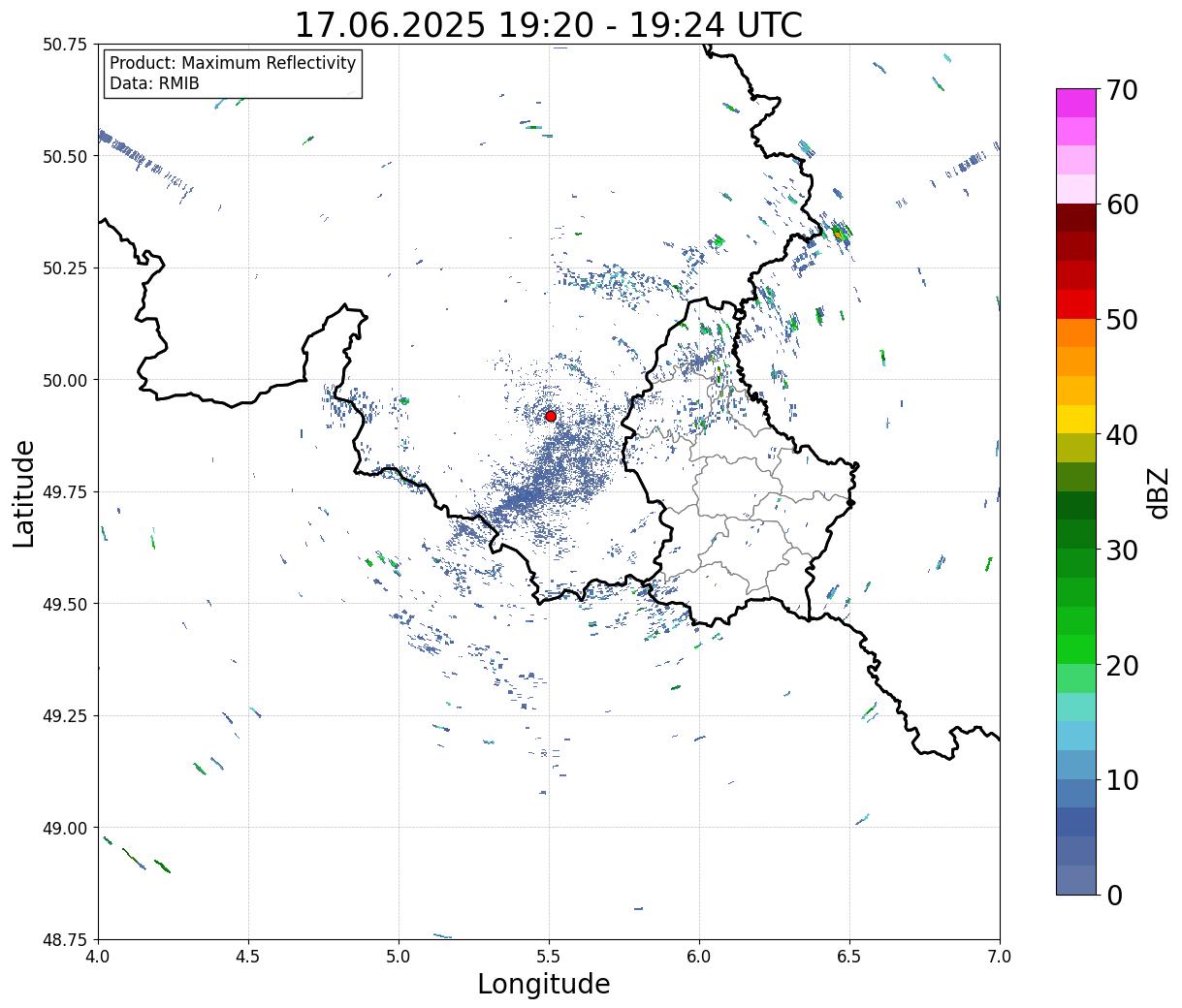Click the colorbar tick label 70
Viewport: 1182px width, 1008px height.
click(1122, 90)
